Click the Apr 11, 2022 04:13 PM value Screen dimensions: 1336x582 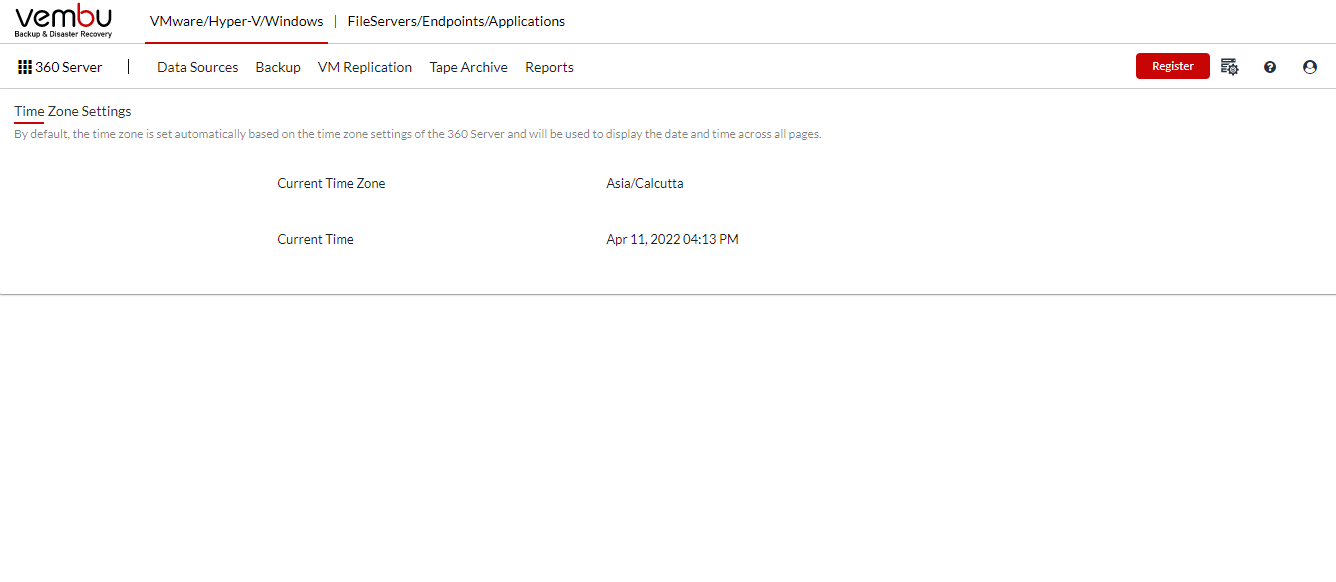tap(672, 239)
